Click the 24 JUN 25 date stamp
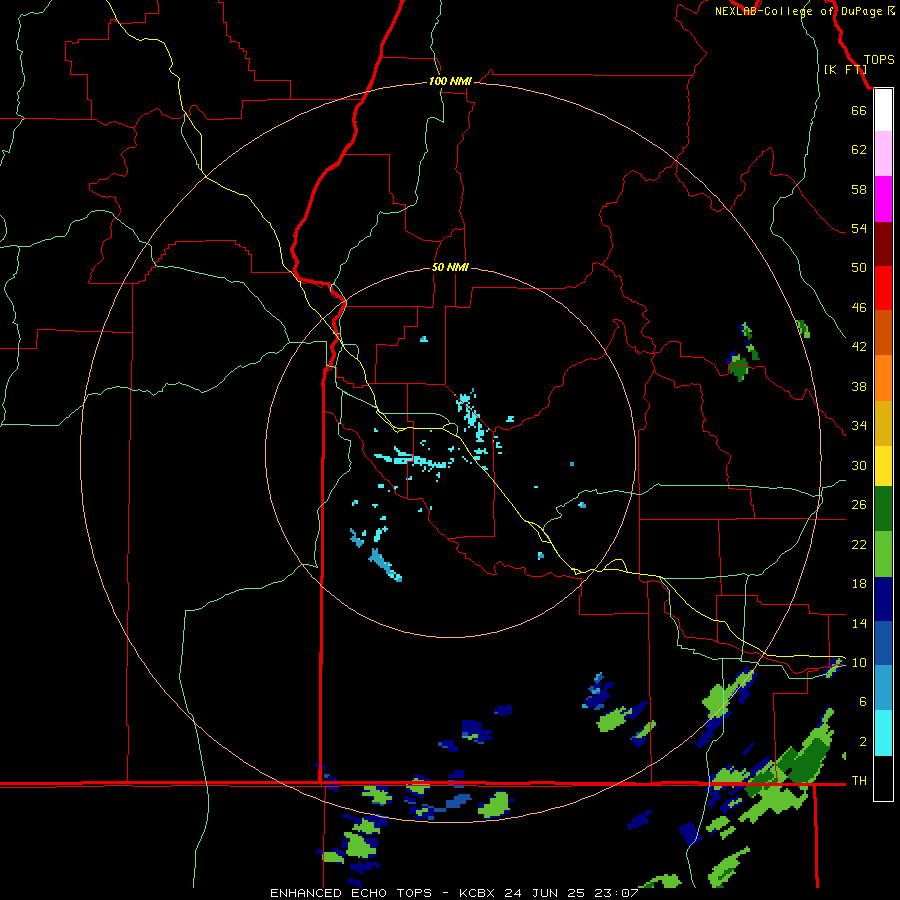900x900 pixels. click(545, 893)
